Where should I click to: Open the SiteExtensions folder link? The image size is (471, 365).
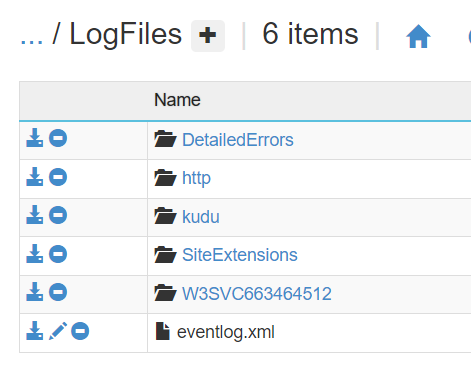pyautogui.click(x=240, y=255)
